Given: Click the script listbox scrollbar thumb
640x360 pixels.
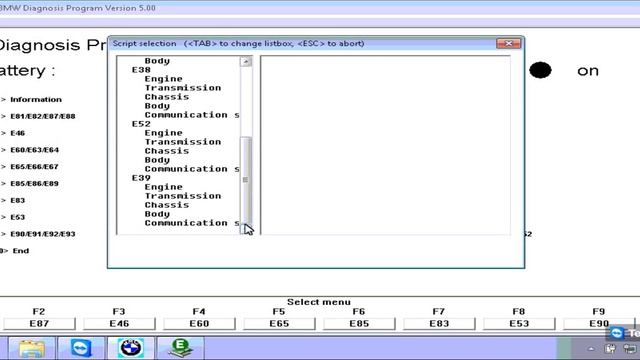Looking at the screenshot, I should coord(245,180).
